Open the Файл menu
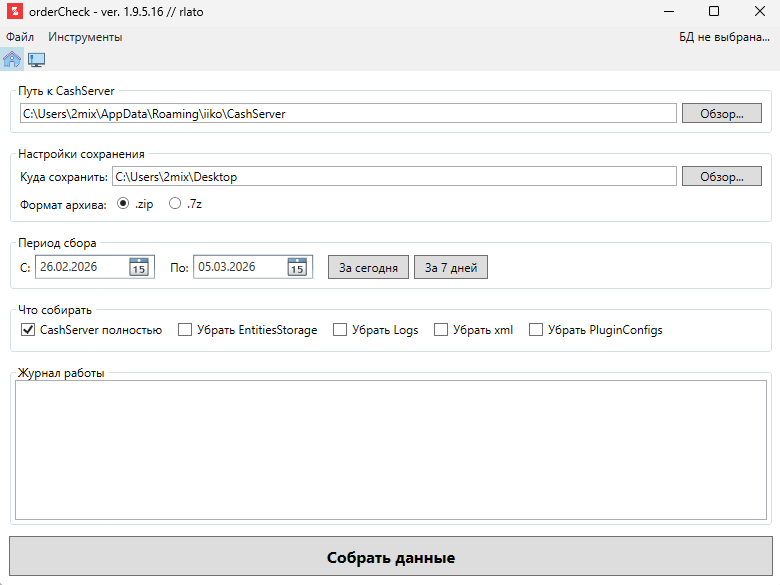Image resolution: width=780 pixels, height=585 pixels. pyautogui.click(x=20, y=37)
